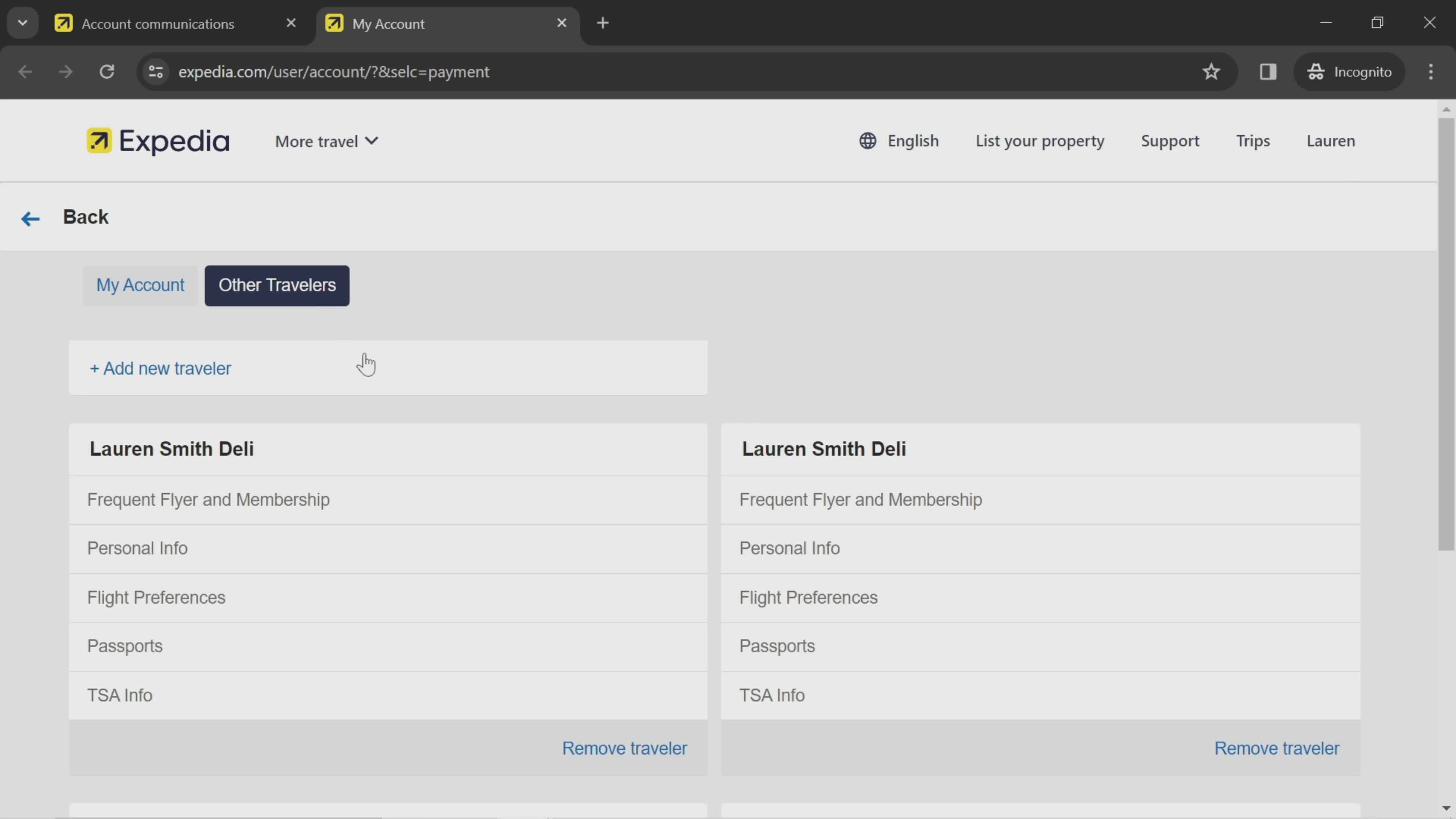Click TSA Info on left traveler card
This screenshot has width=1456, height=819.
(119, 695)
